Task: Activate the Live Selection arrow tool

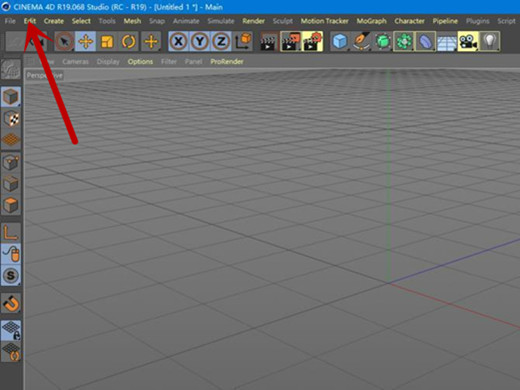Action: (64, 42)
